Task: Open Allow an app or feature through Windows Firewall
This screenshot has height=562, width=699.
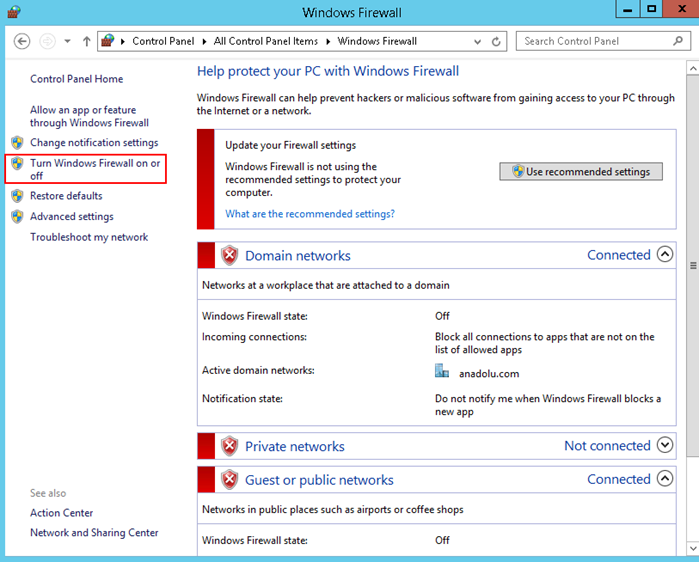Action: pos(89,116)
